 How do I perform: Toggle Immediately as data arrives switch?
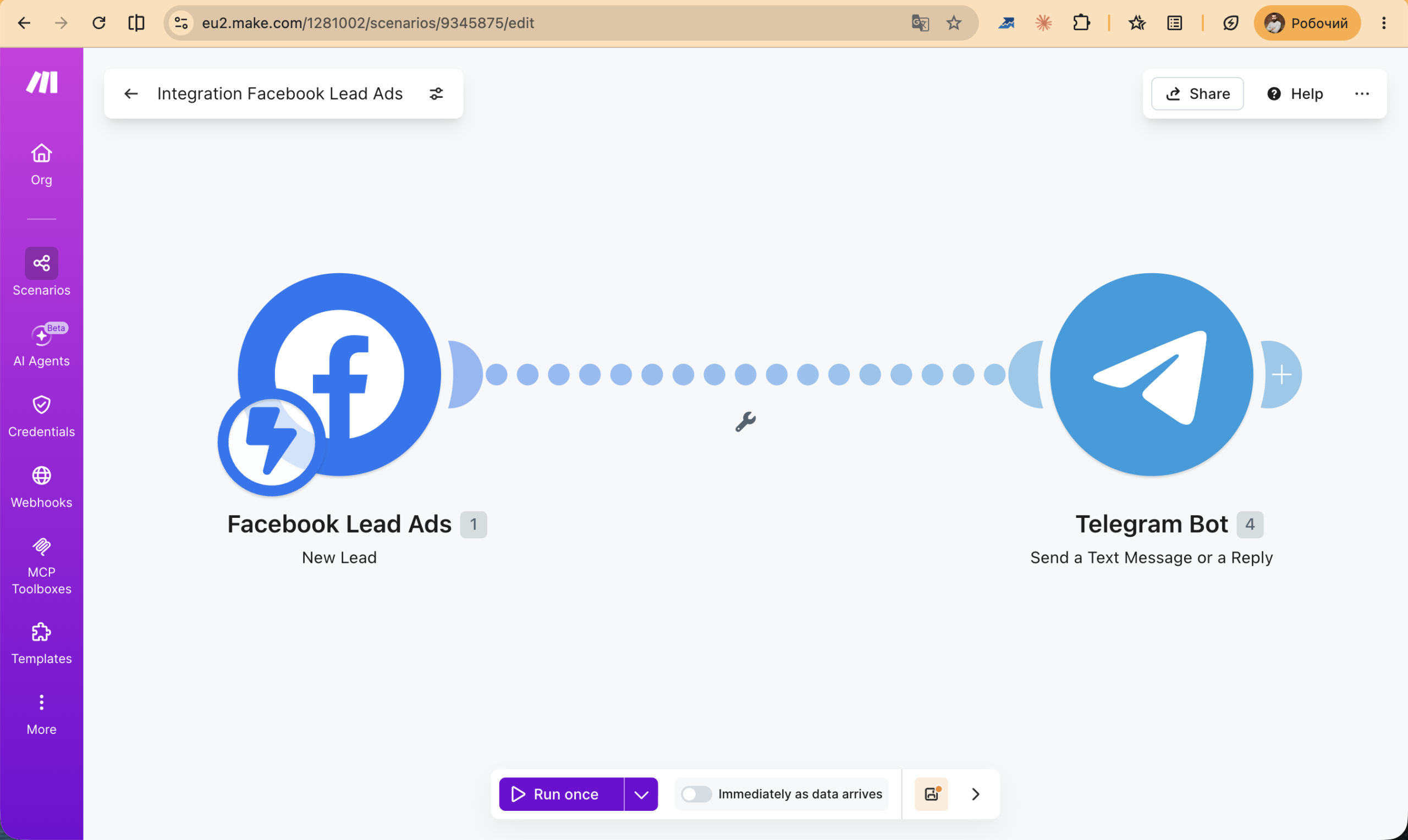click(x=696, y=794)
